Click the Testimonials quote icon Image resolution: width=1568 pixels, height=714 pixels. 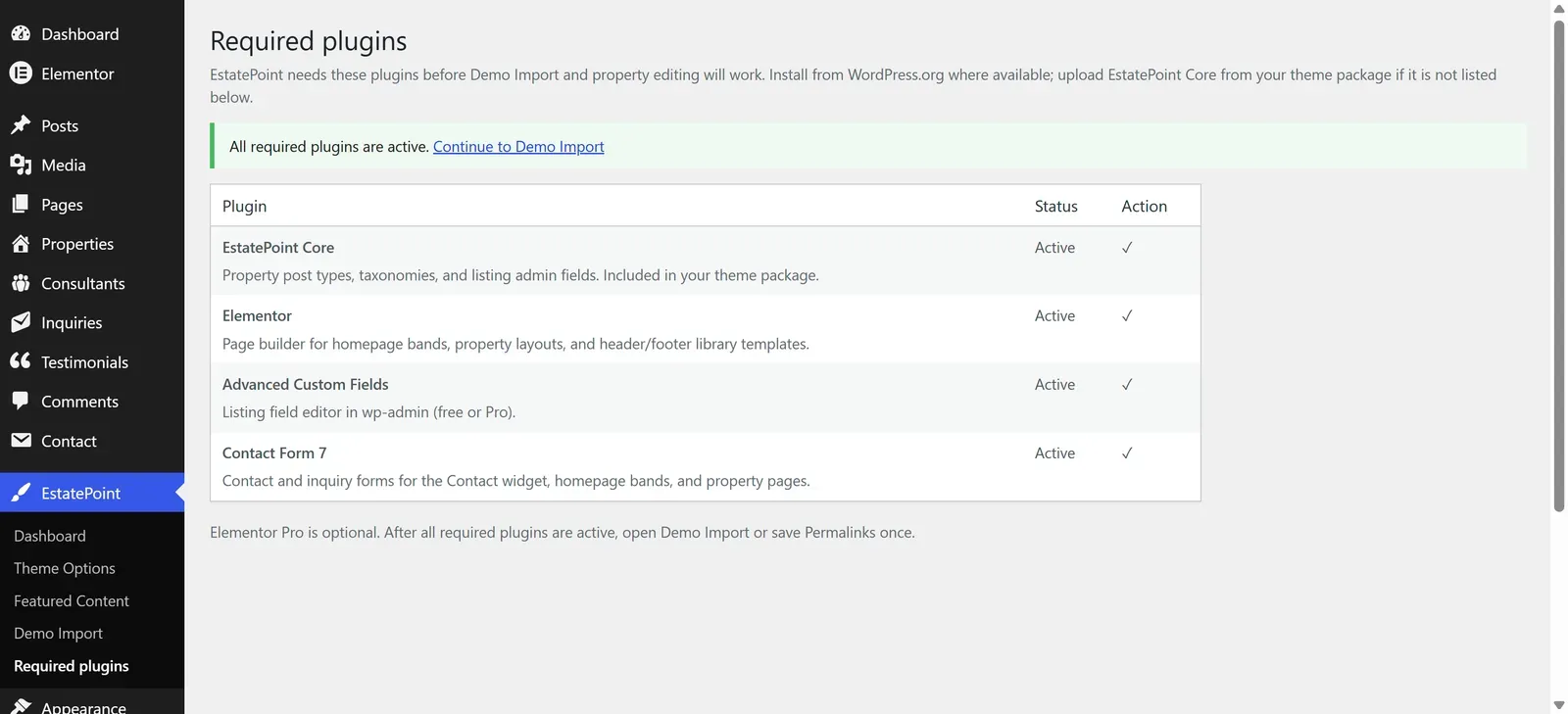click(x=21, y=361)
